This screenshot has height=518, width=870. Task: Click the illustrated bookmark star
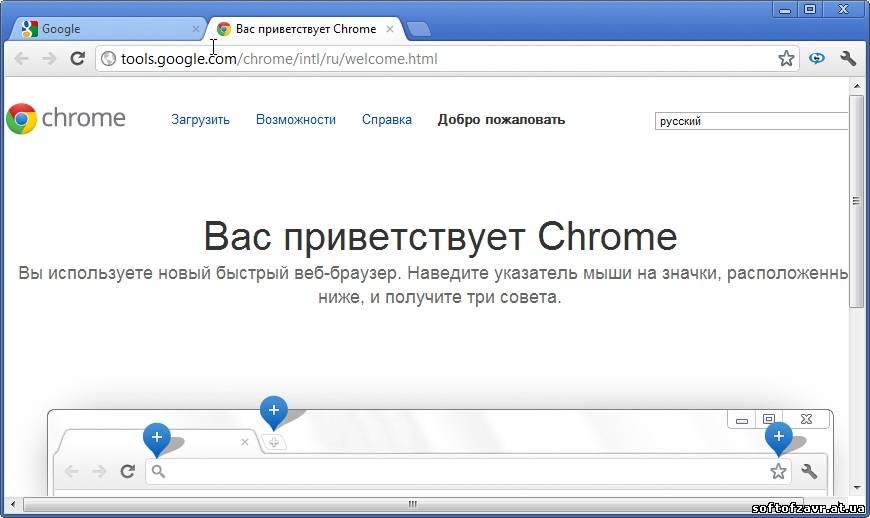tap(778, 471)
